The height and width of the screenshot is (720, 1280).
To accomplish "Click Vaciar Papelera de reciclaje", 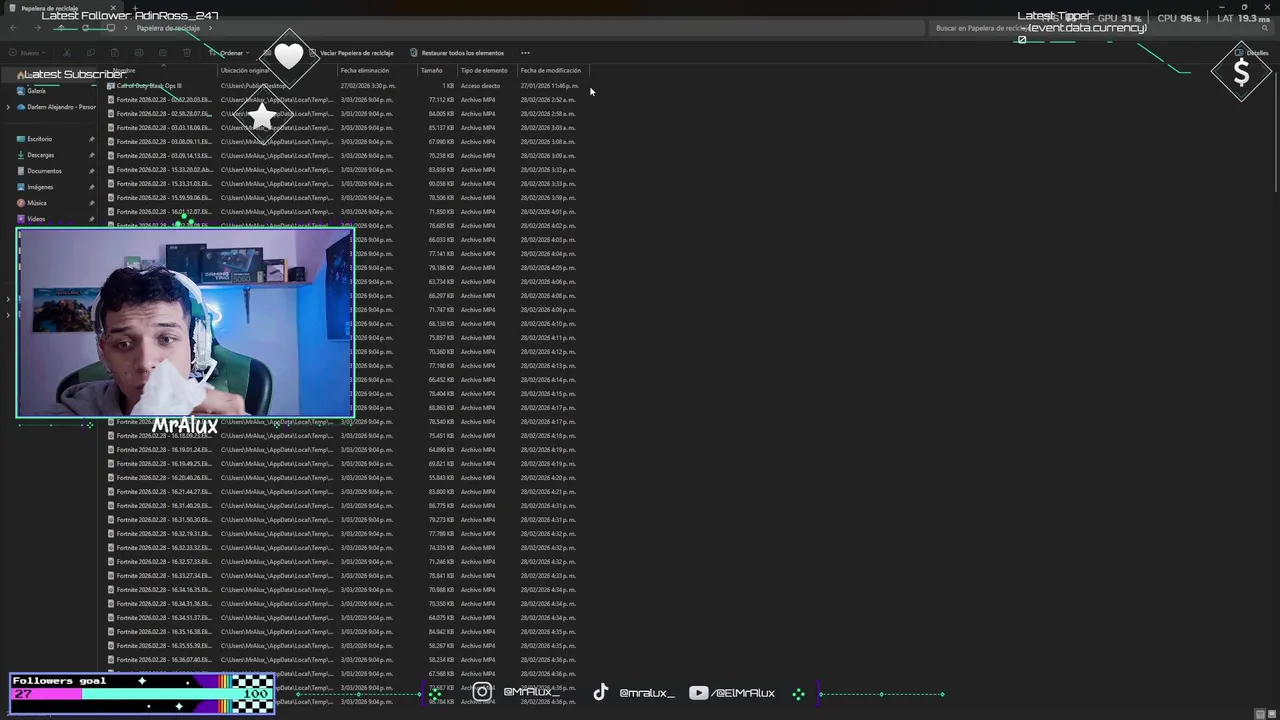I will [351, 53].
